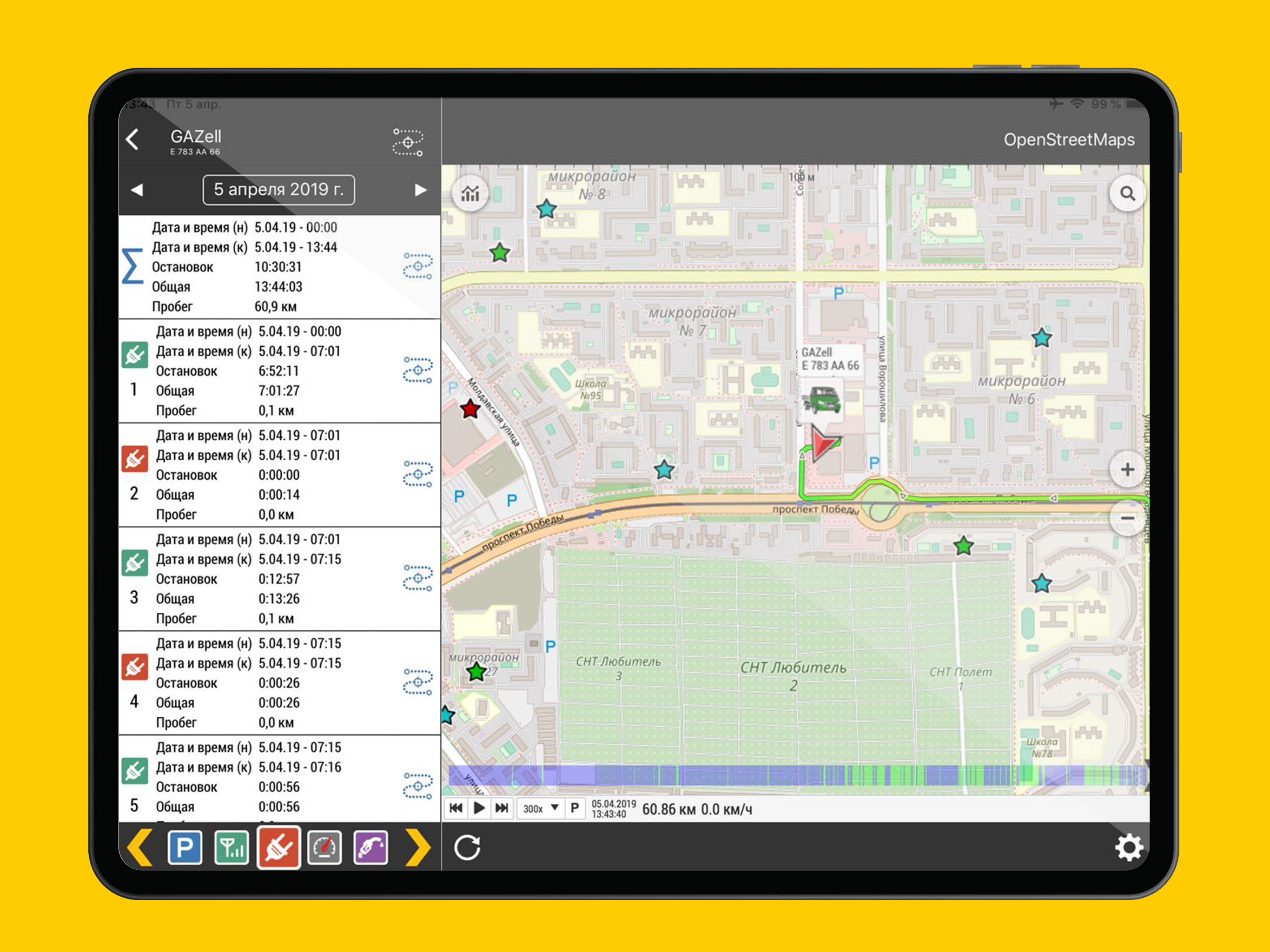Select the green ignition icon of segment 5

tap(134, 771)
